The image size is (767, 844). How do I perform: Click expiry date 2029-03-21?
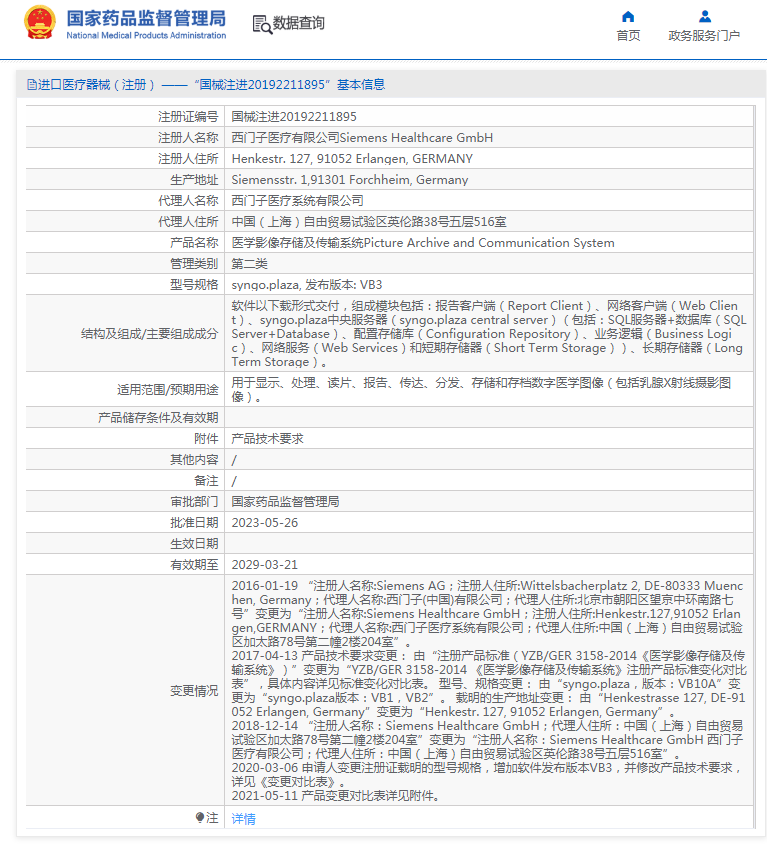pyautogui.click(x=265, y=565)
